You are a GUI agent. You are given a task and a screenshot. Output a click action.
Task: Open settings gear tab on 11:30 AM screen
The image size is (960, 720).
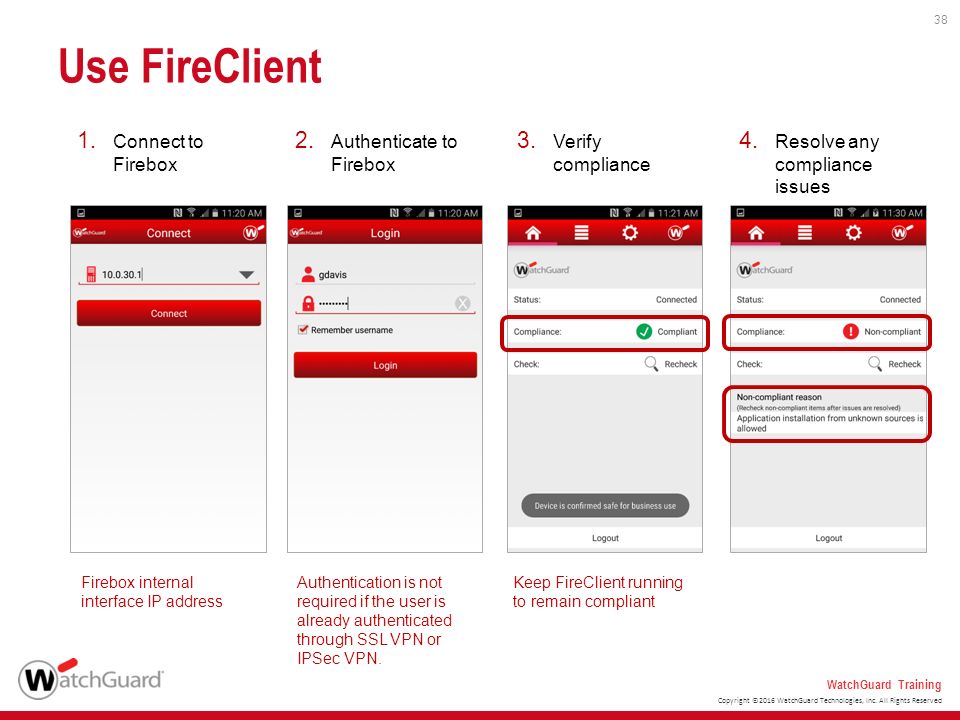click(853, 233)
